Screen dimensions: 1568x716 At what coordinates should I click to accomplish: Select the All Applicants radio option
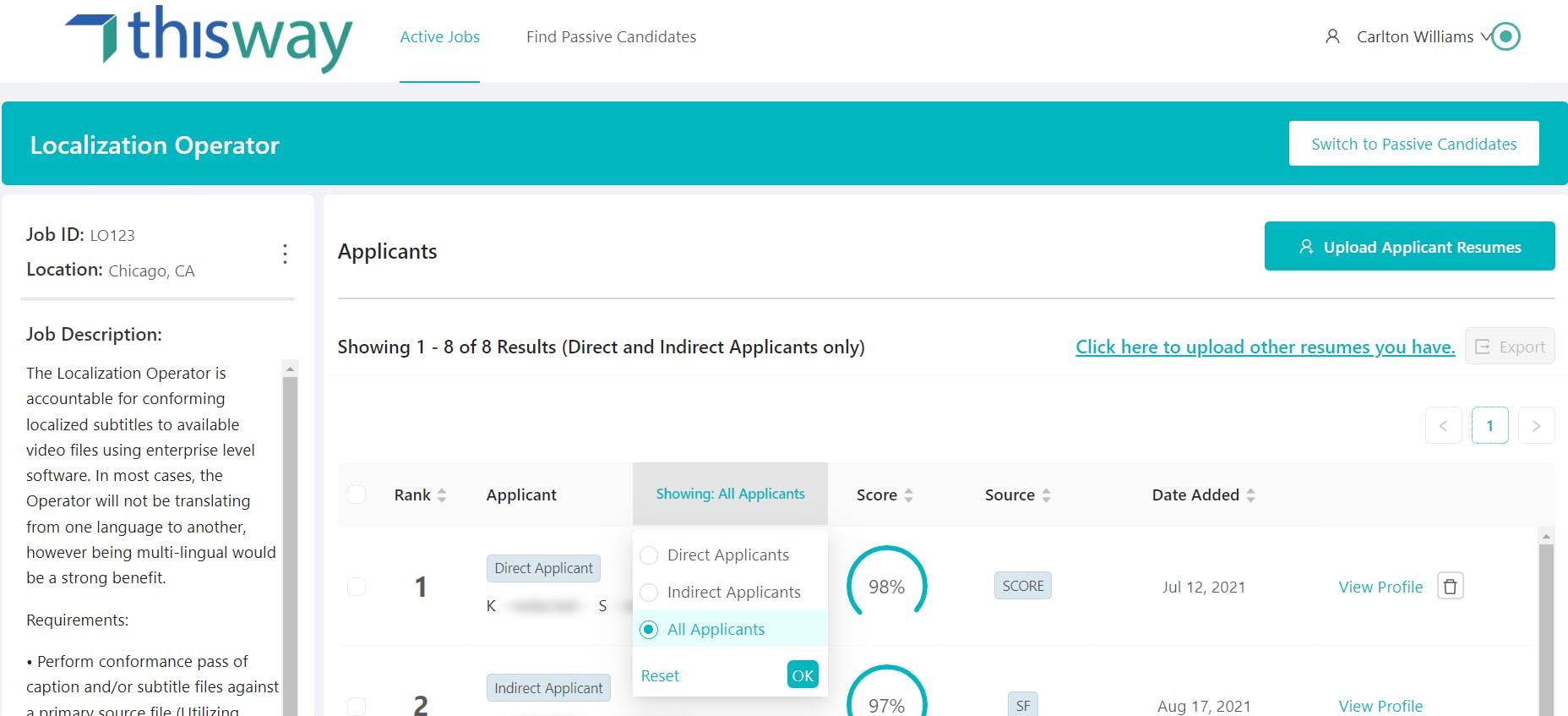click(x=649, y=630)
